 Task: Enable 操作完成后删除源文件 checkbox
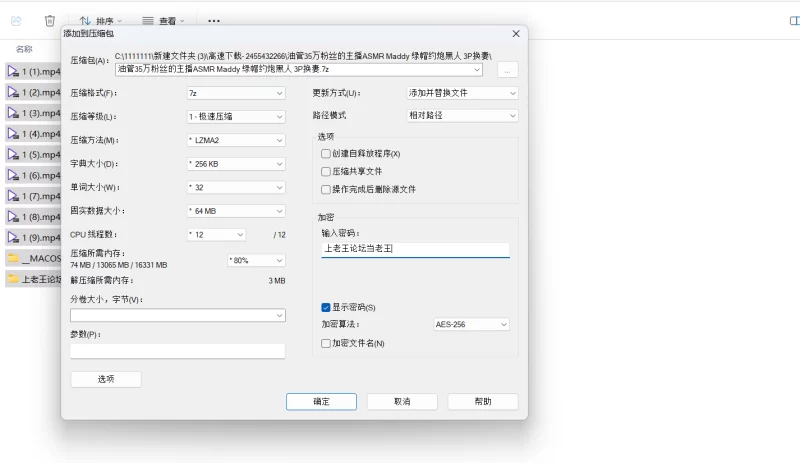pyautogui.click(x=326, y=189)
